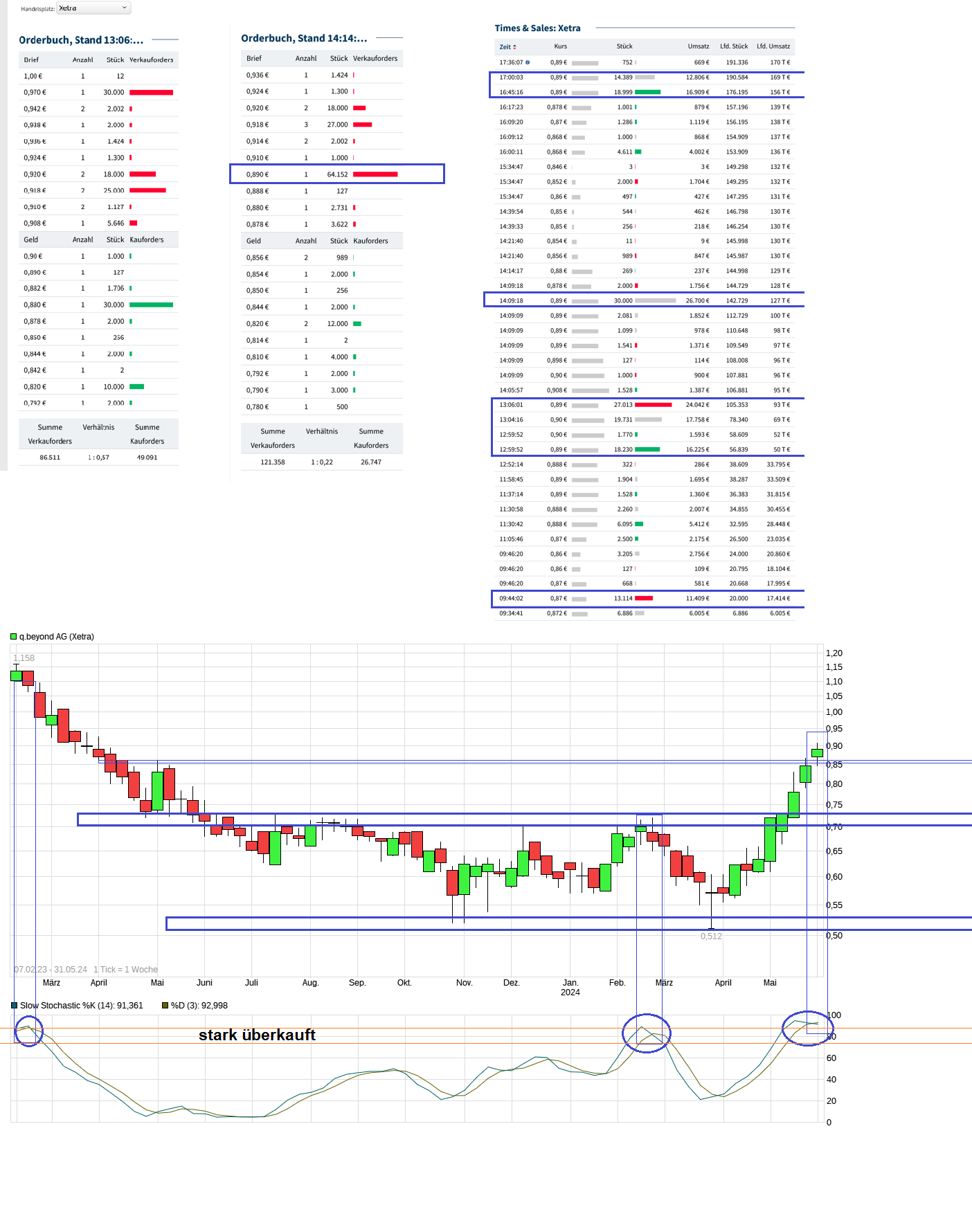Click the 26.700 € Umsatz value

tap(697, 301)
